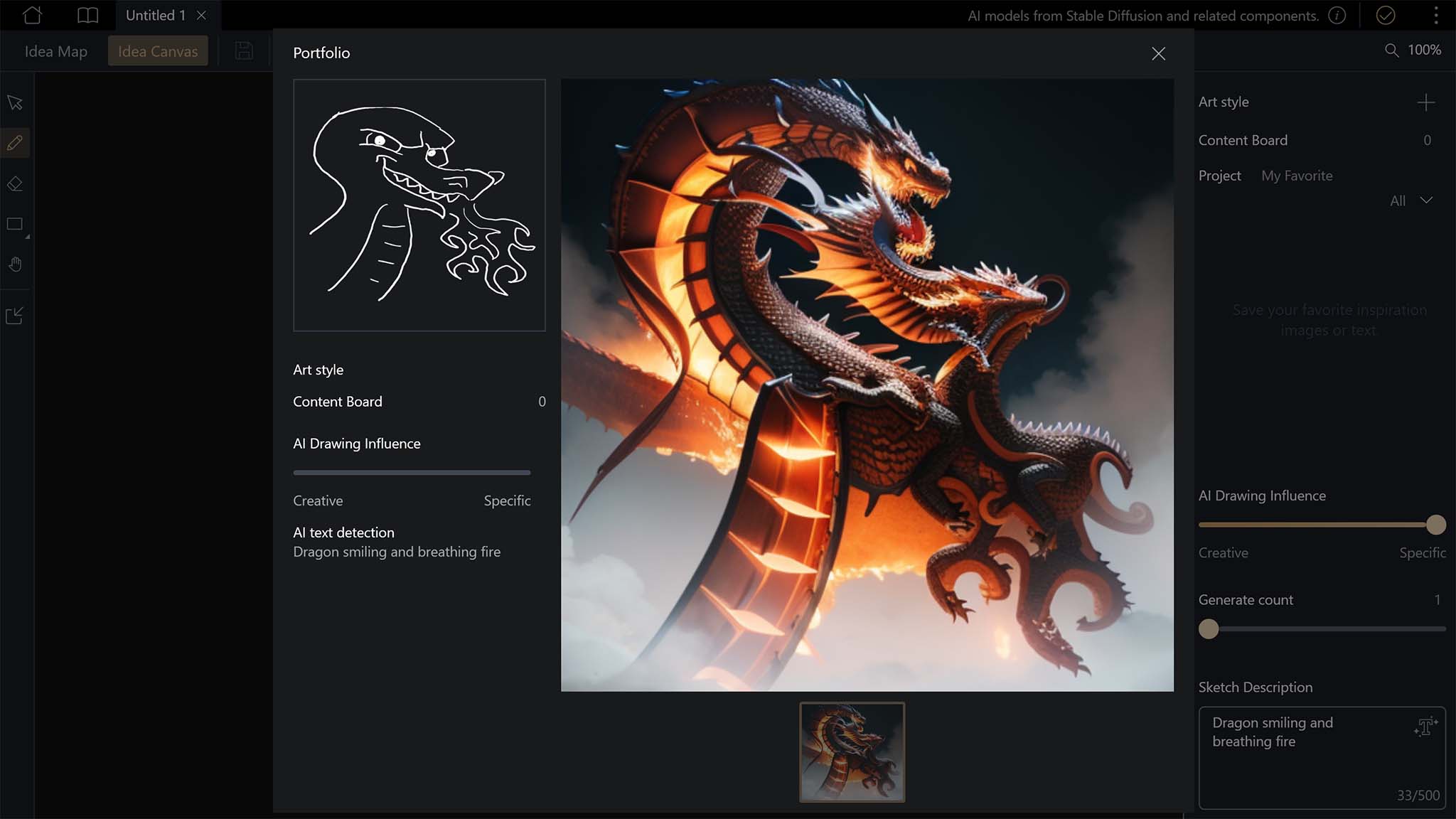Click the Import/Export icon in sidebar
This screenshot has height=819, width=1456.
pos(15,316)
